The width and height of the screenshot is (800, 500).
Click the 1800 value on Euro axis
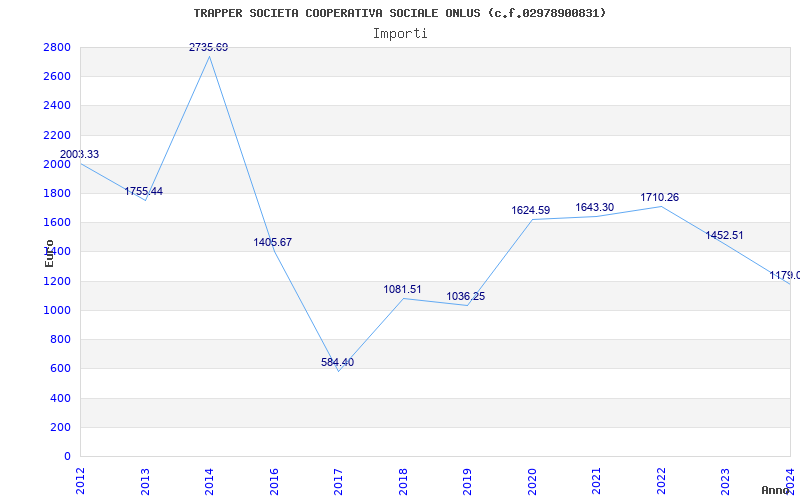(x=57, y=193)
